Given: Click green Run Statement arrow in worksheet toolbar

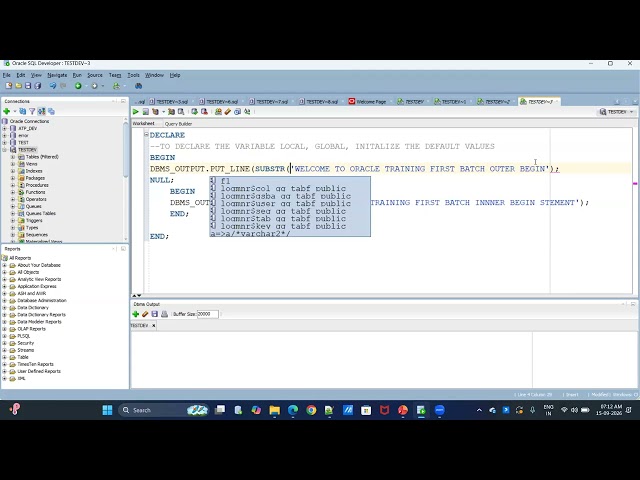Looking at the screenshot, I should (x=136, y=111).
